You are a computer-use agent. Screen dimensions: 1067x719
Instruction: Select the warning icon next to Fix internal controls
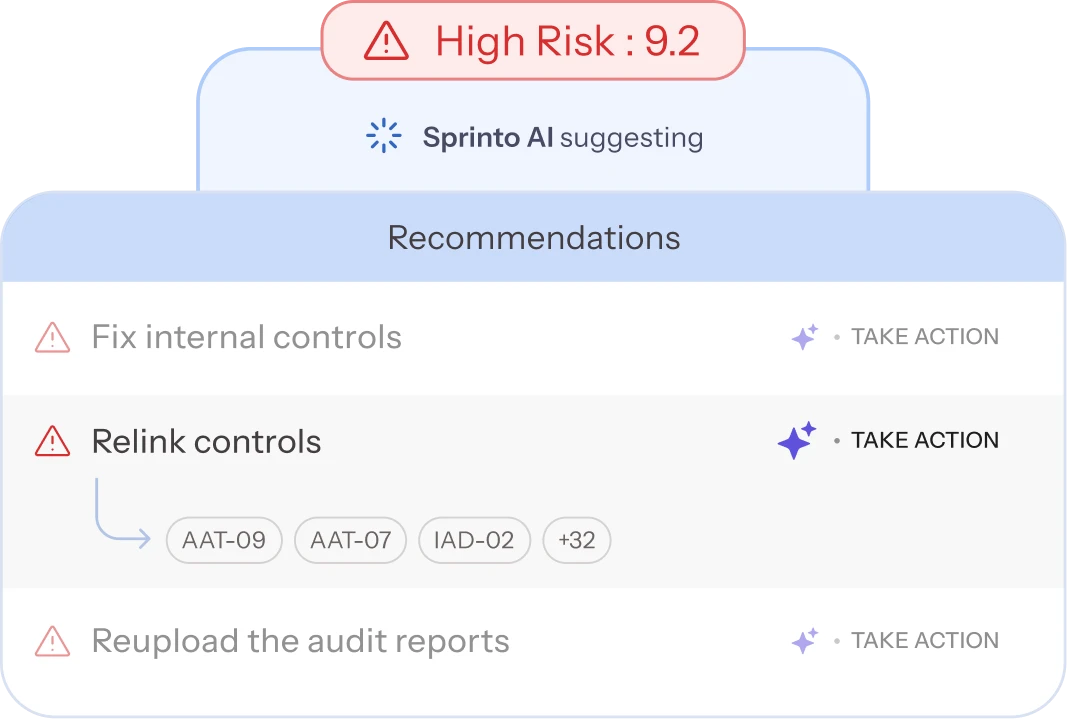52,337
